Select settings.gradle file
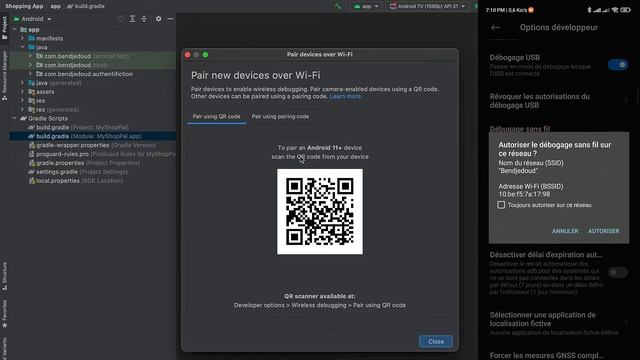 (x=78, y=172)
